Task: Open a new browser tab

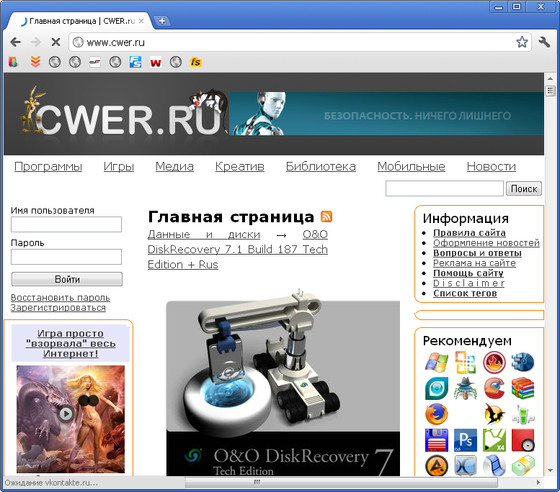Action: click(162, 21)
